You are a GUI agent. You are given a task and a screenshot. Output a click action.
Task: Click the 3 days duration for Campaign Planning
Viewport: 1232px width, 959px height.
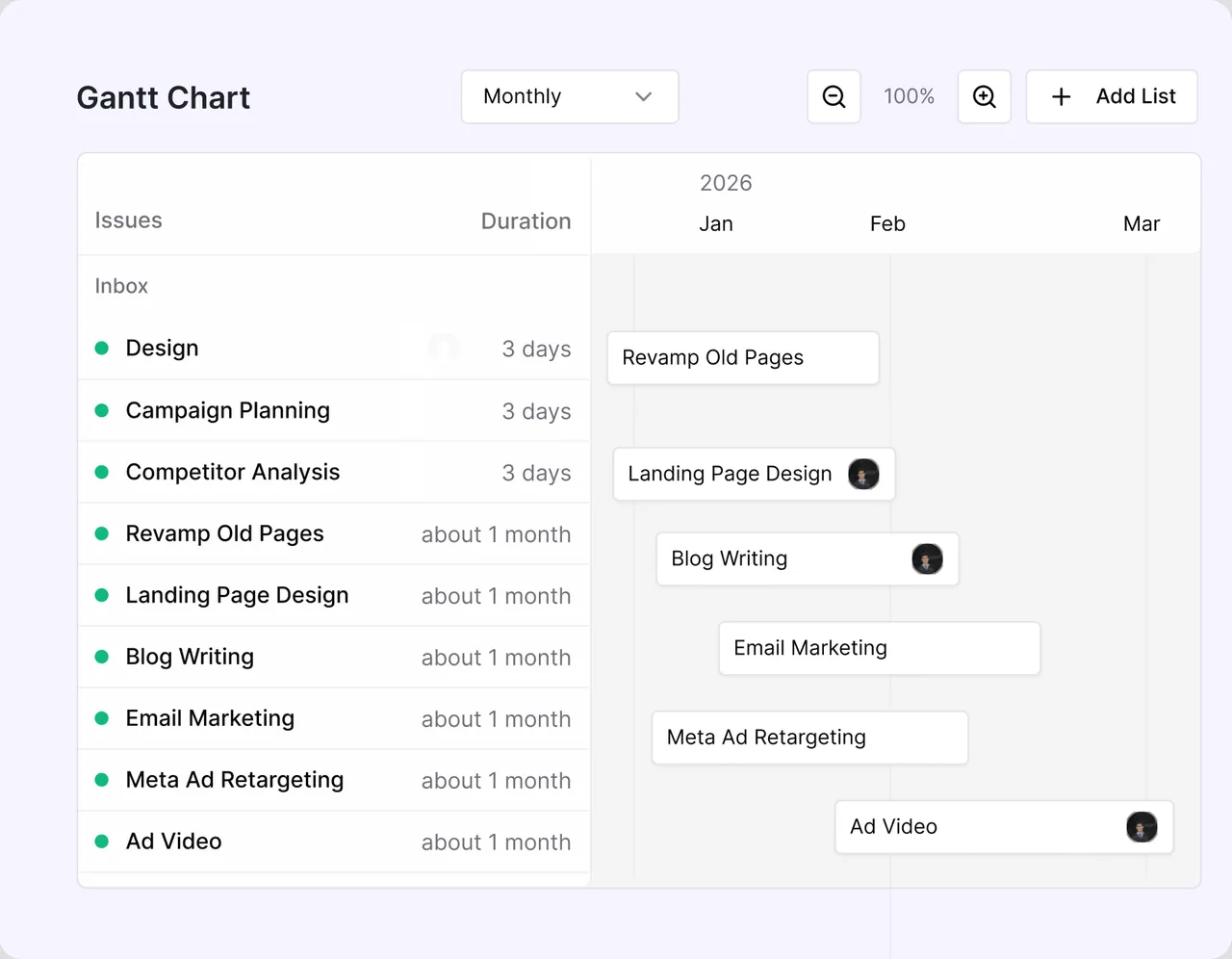pos(536,411)
